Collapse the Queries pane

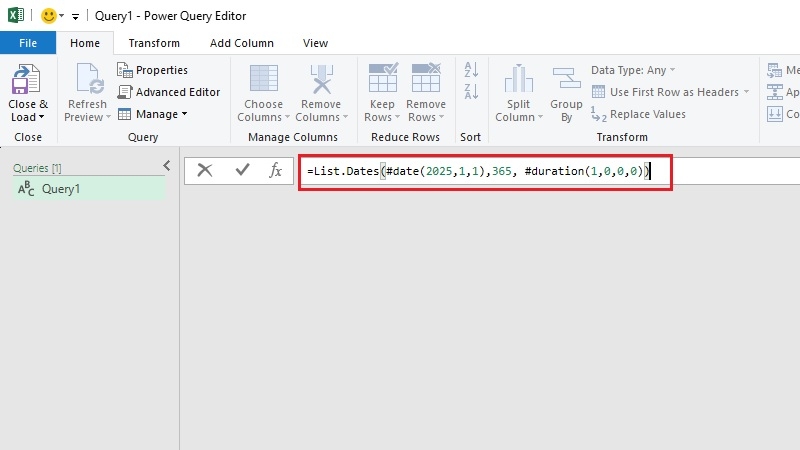coord(167,166)
